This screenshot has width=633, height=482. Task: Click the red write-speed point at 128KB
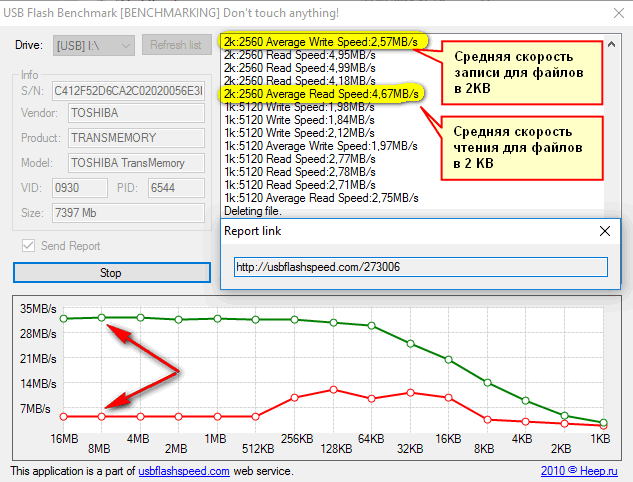pos(333,390)
